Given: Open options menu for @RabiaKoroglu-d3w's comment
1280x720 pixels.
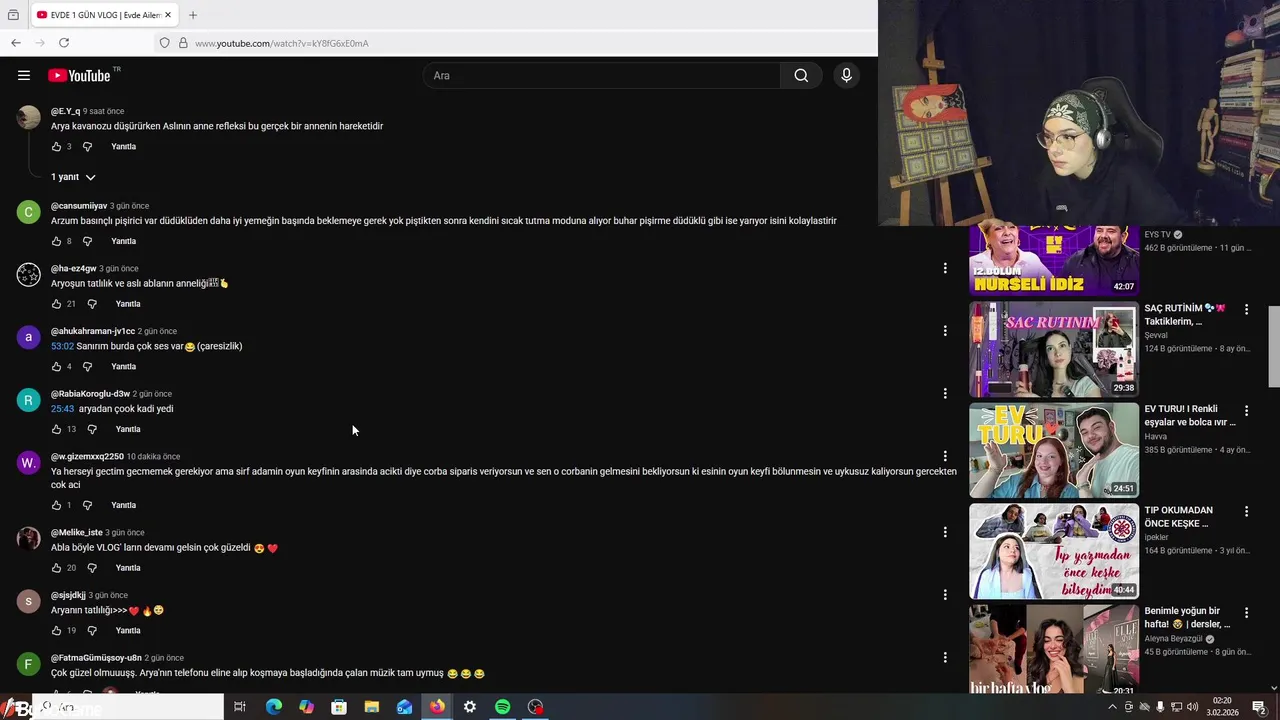Looking at the screenshot, I should 945,394.
